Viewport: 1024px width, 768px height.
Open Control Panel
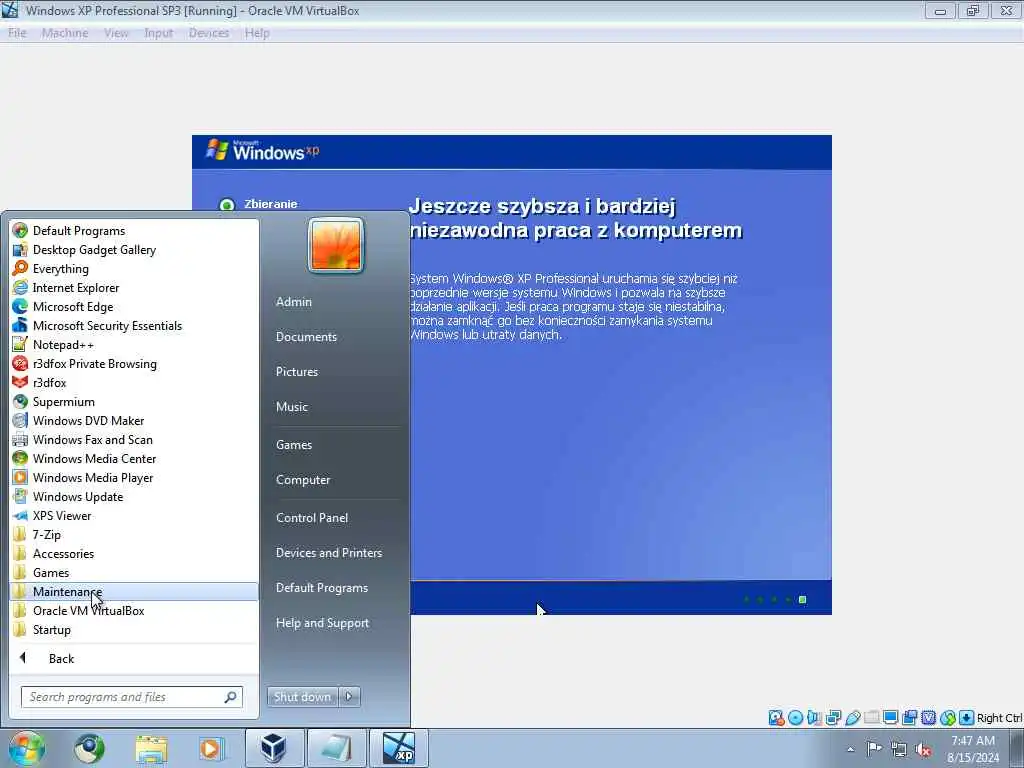334,517
